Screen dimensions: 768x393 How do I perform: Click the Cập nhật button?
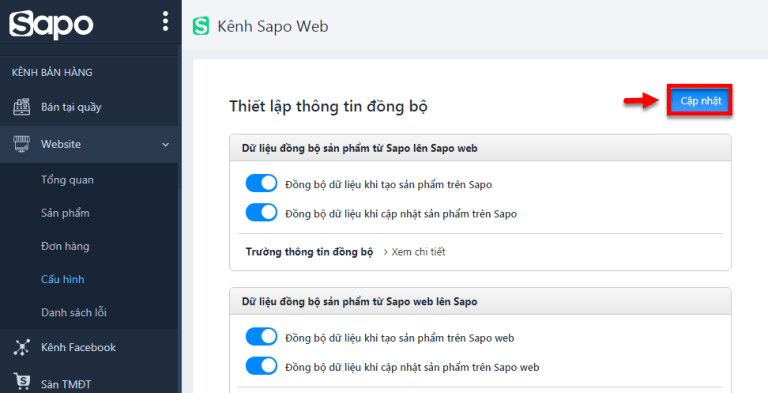700,101
